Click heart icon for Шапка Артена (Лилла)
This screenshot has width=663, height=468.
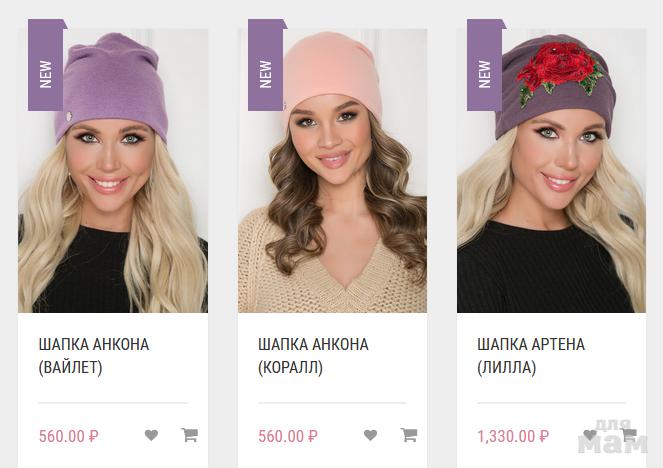[590, 435]
